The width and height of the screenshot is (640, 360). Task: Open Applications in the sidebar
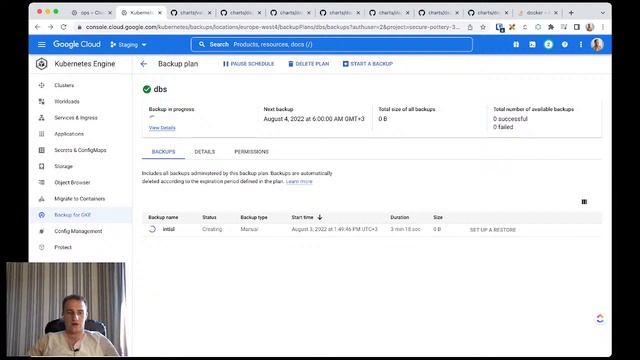(69, 134)
